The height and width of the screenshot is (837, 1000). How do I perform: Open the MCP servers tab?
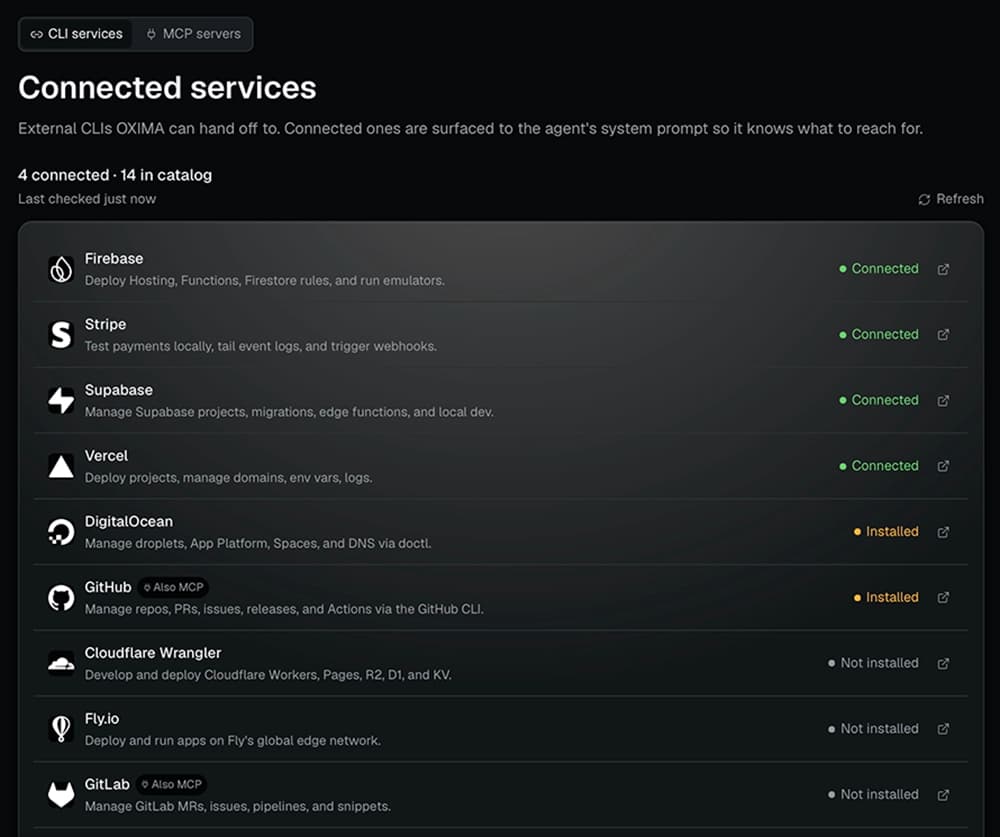pyautogui.click(x=193, y=34)
